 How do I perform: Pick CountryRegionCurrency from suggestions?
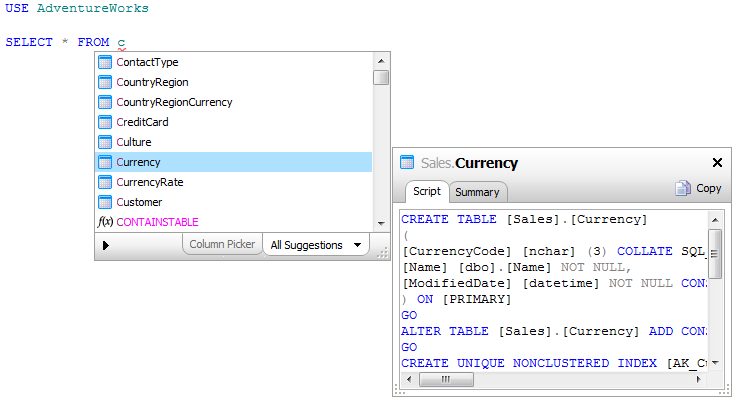[174, 102]
